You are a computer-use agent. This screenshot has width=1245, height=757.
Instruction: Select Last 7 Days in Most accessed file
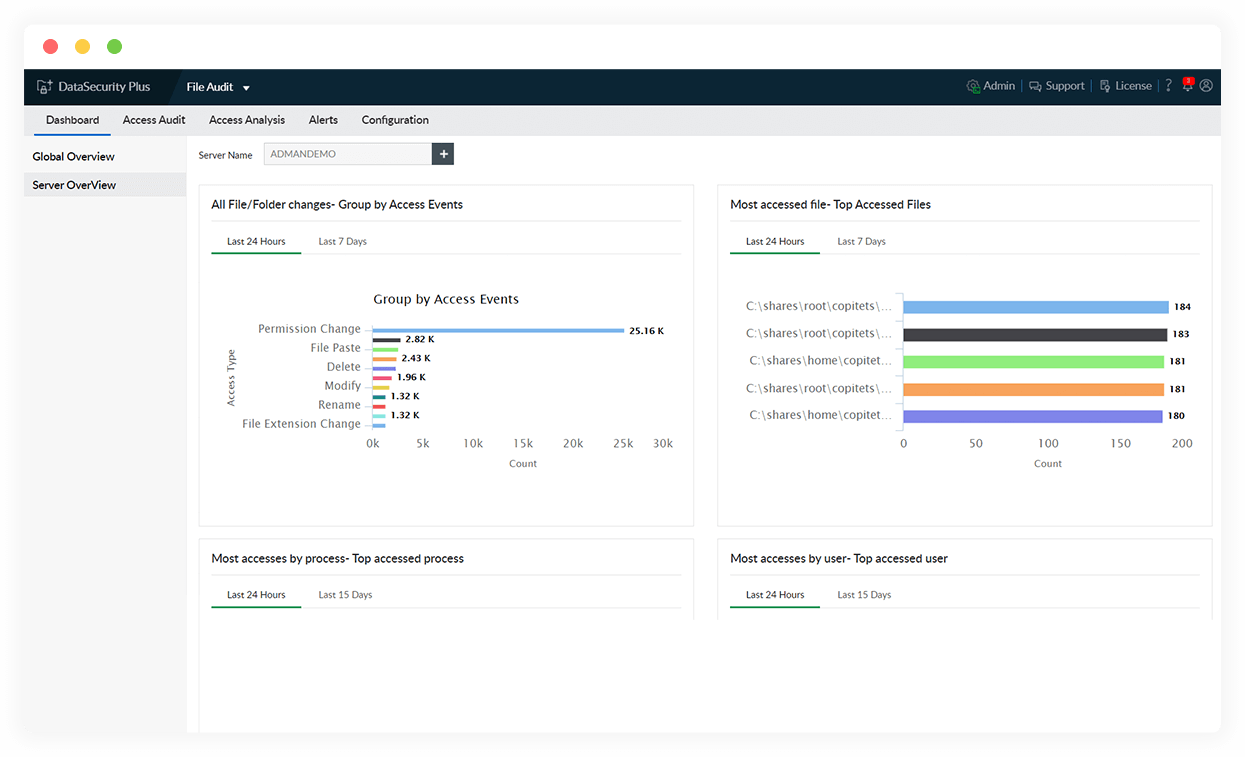tap(861, 241)
